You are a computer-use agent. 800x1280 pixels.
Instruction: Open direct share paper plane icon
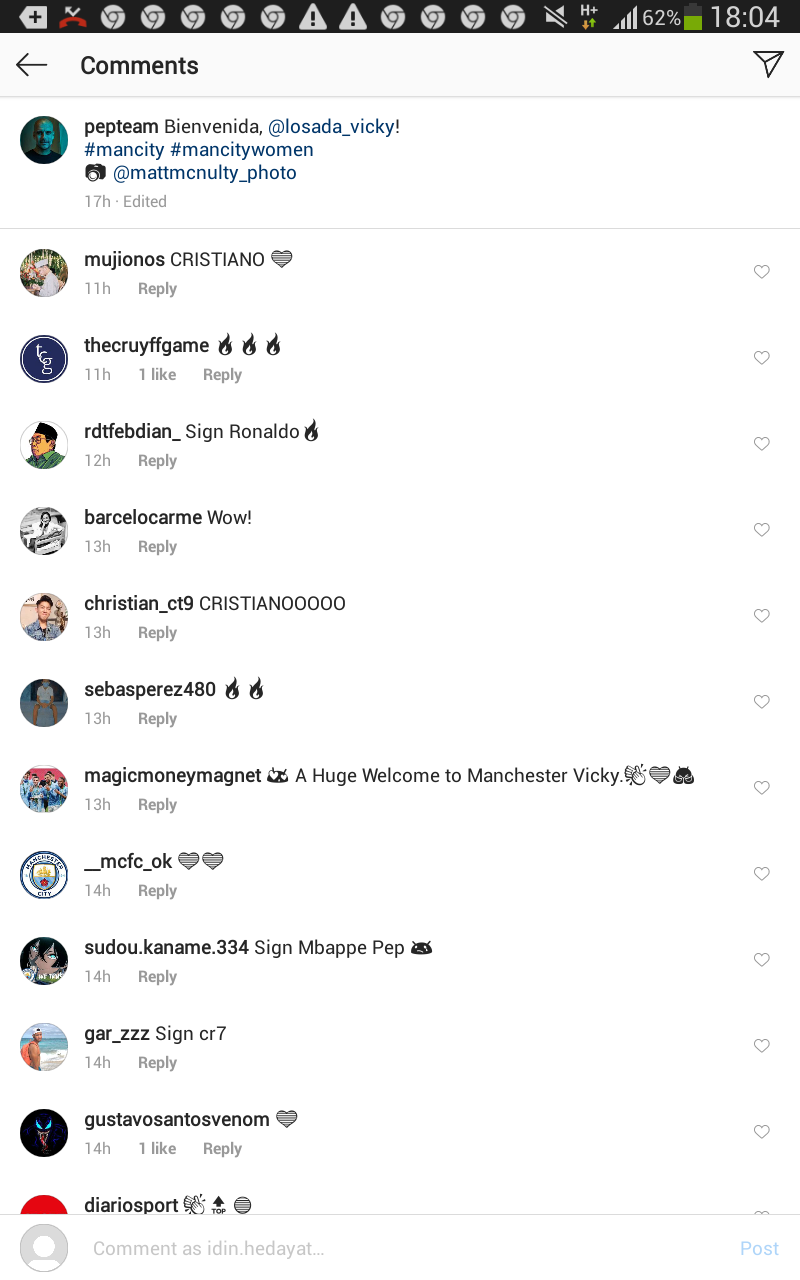coord(768,64)
